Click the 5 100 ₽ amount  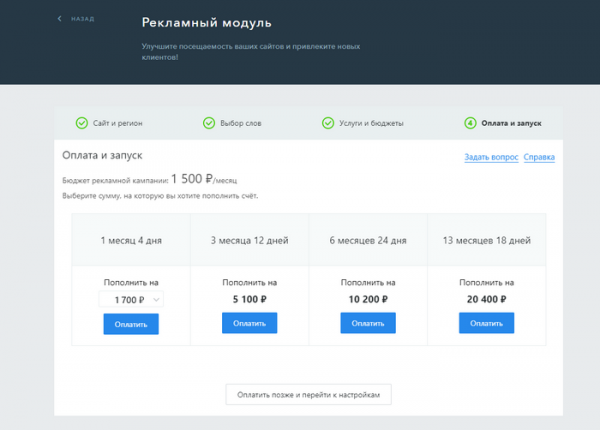pos(249,299)
